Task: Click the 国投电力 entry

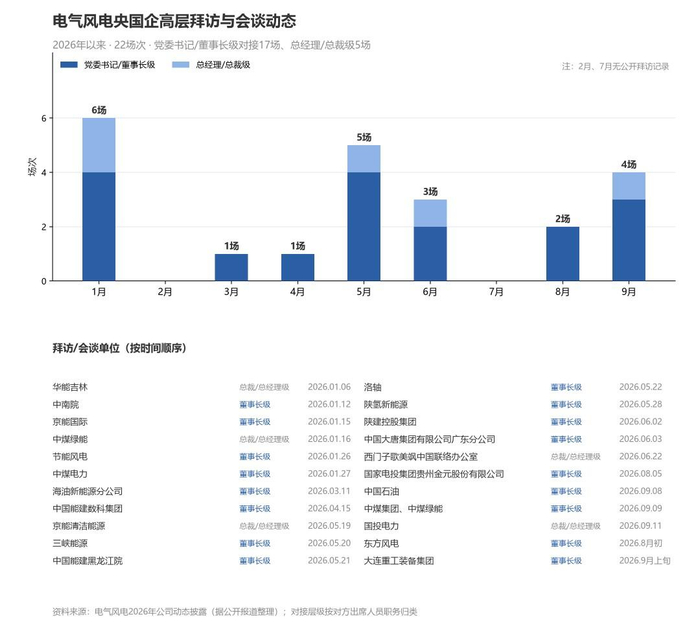Action: [381, 526]
